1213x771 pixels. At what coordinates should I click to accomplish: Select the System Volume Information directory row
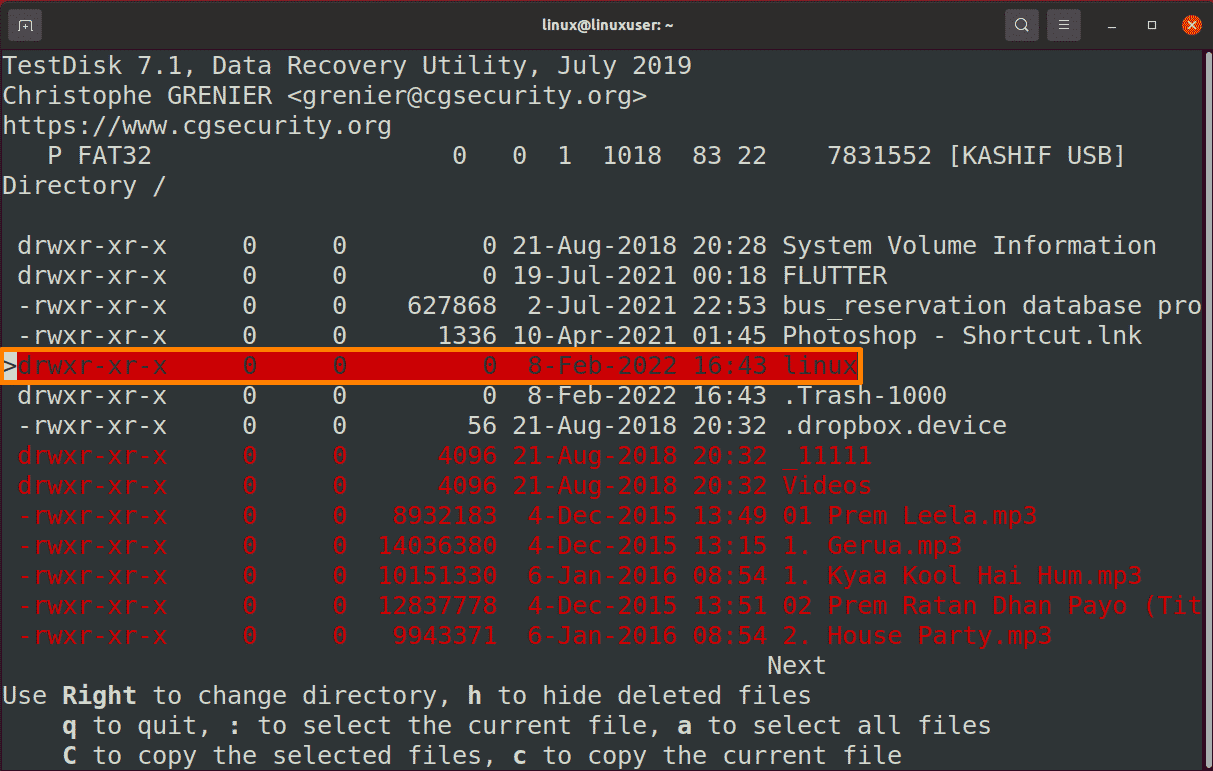click(x=587, y=246)
